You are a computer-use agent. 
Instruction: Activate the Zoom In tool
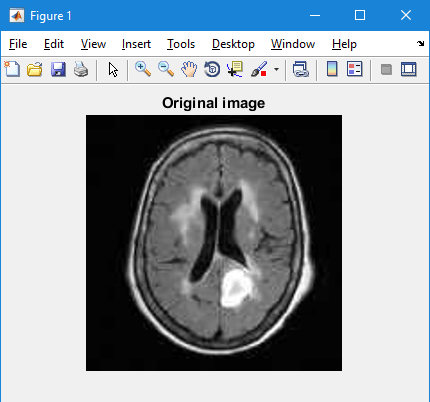point(143,69)
